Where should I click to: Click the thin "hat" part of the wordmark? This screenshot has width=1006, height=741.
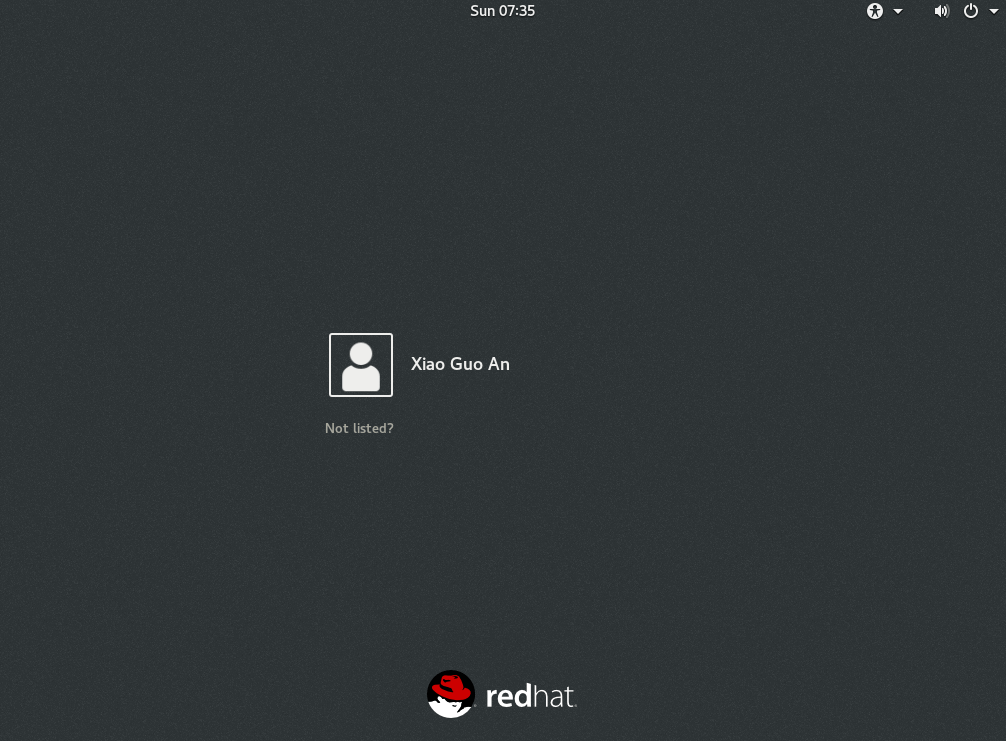tap(554, 696)
